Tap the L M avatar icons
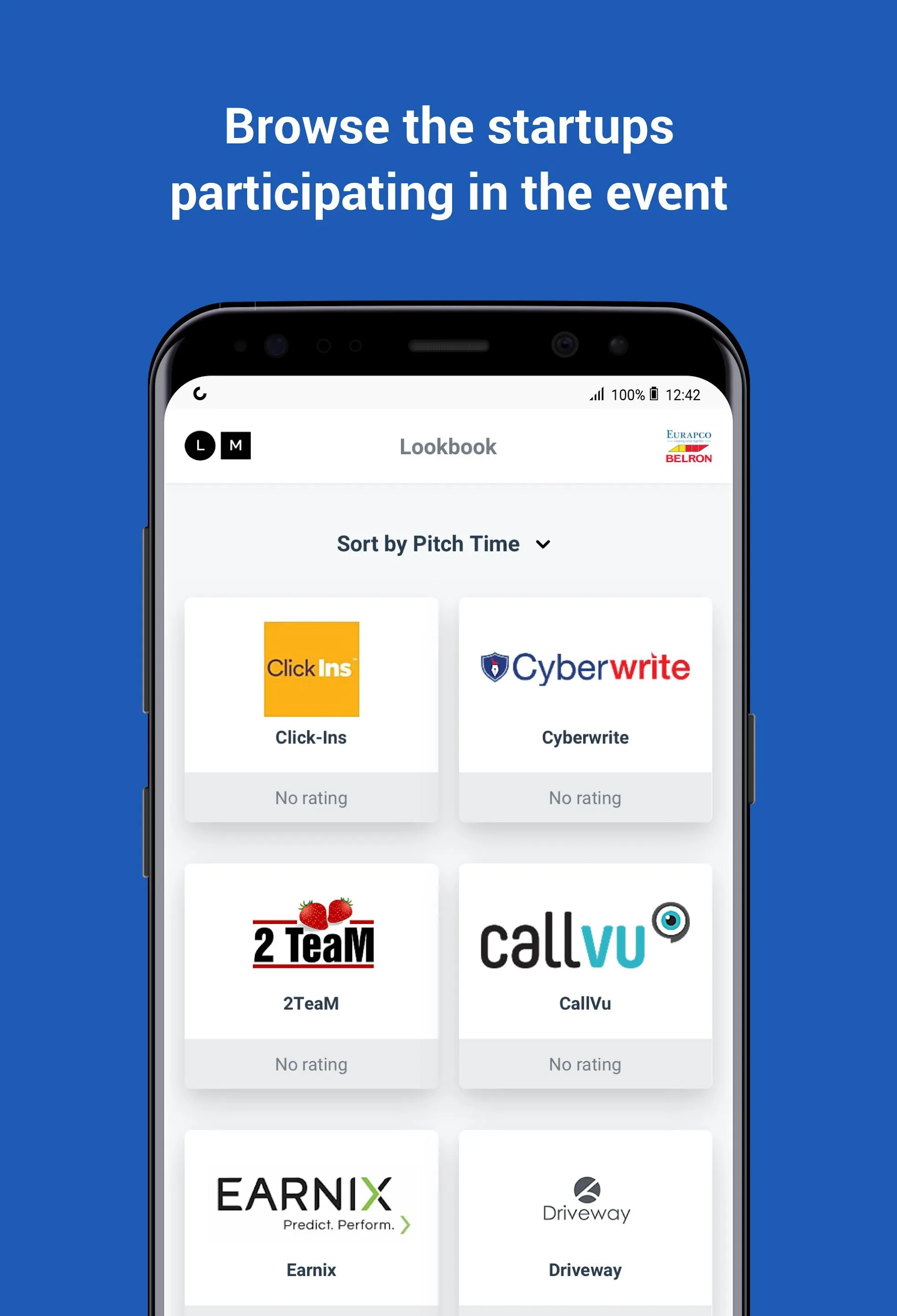Screen dimensions: 897x1316 click(219, 446)
